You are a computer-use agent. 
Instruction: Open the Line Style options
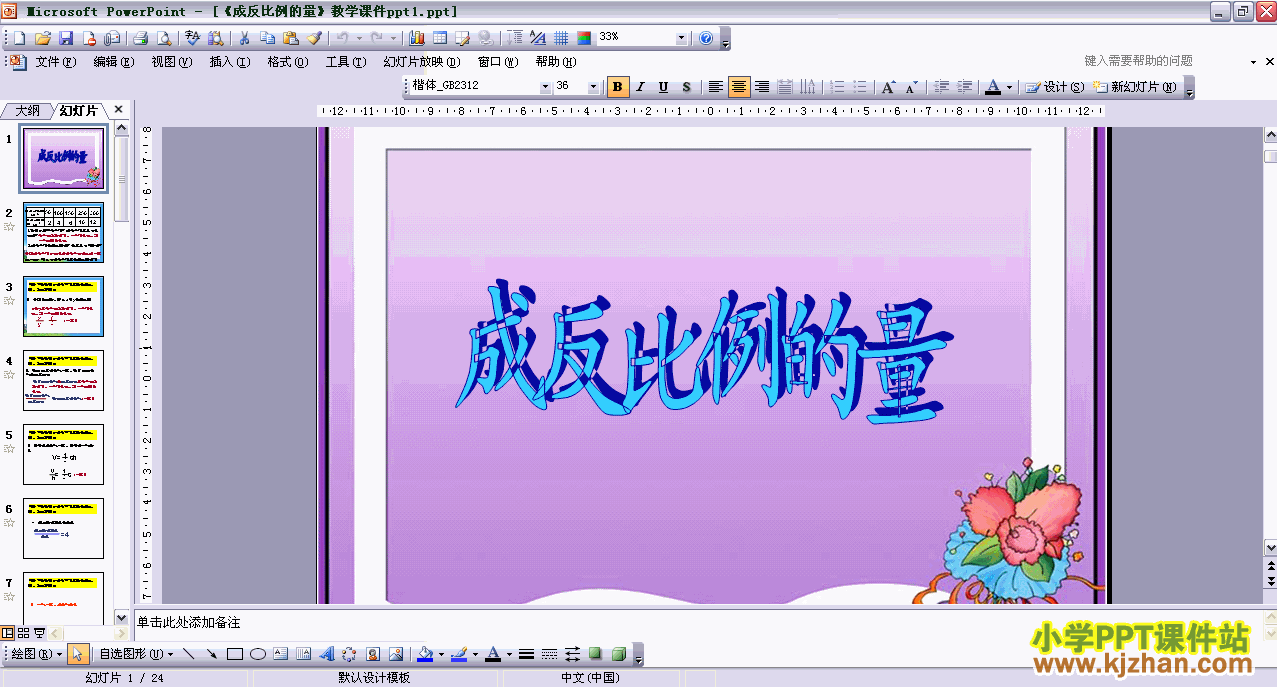(x=527, y=654)
